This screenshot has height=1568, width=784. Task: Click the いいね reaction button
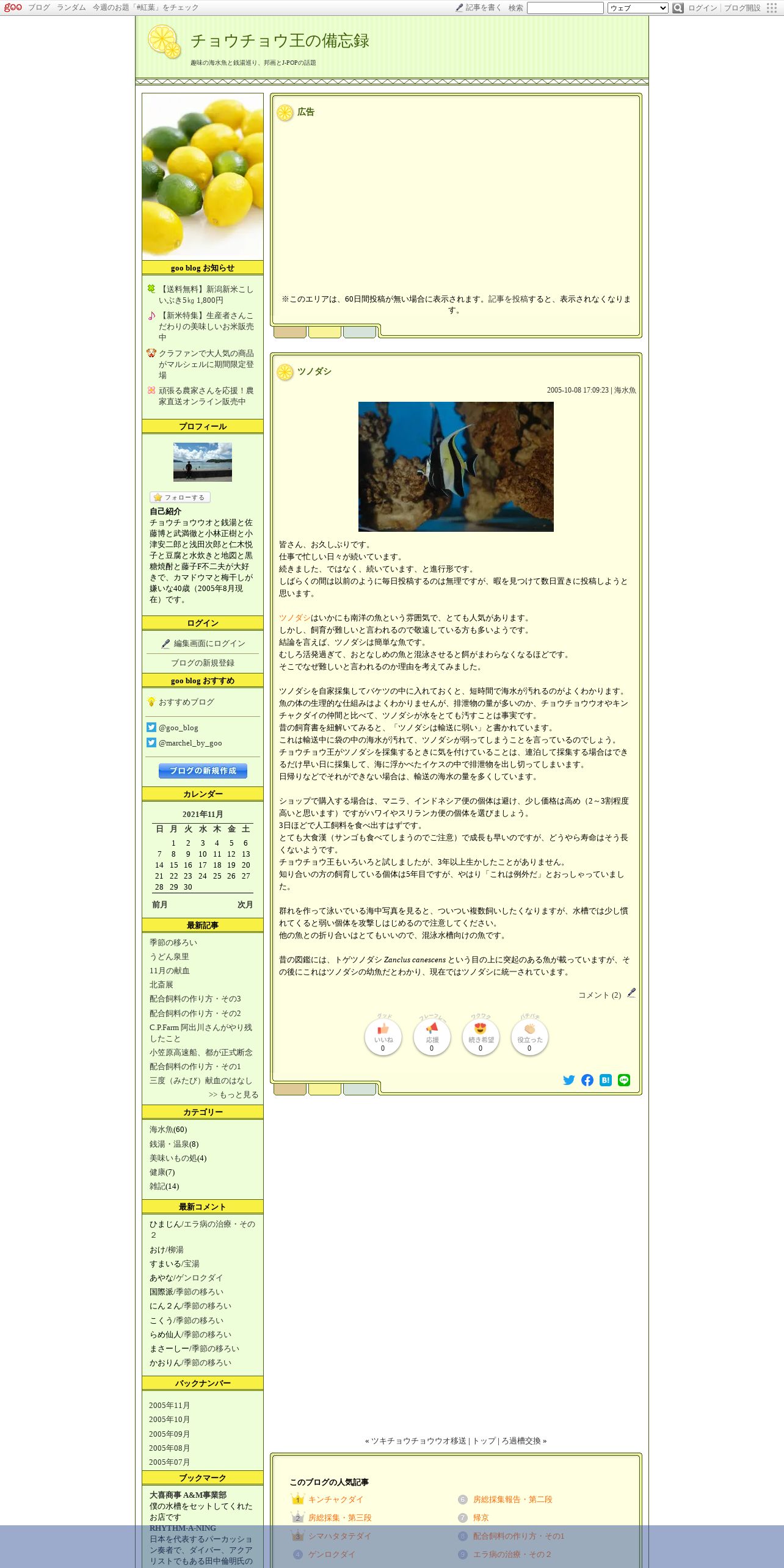383,1037
